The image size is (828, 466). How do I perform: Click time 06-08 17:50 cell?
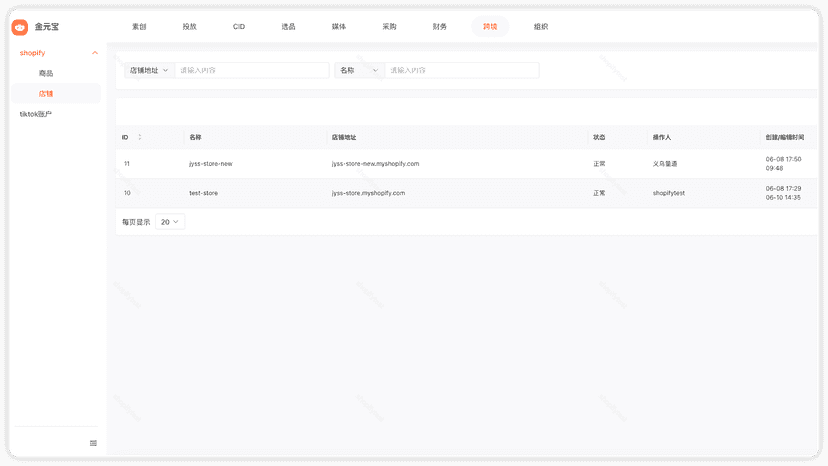[783, 160]
